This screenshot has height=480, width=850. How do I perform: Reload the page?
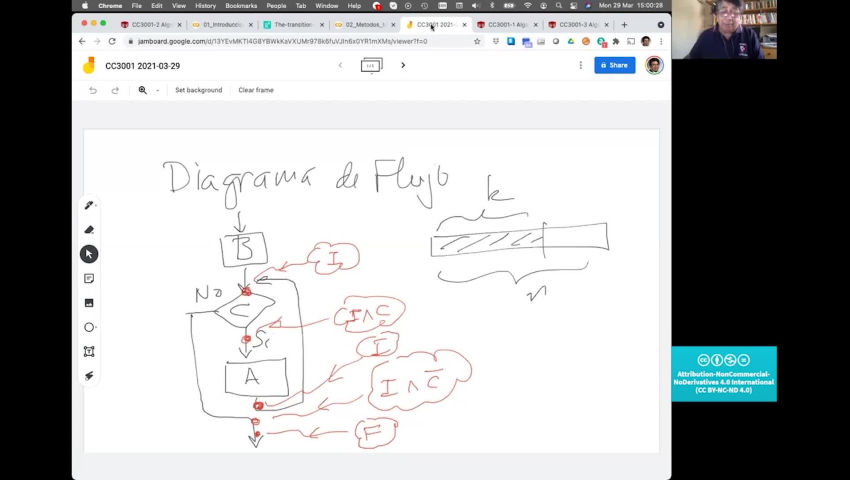pyautogui.click(x=112, y=41)
